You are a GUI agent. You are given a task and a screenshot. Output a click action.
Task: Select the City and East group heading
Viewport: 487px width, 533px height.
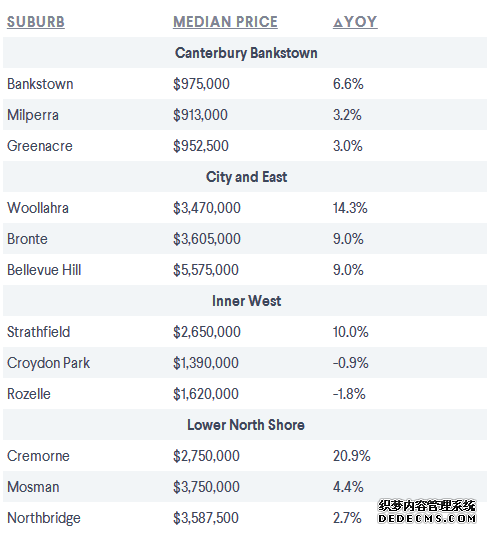[x=246, y=177]
